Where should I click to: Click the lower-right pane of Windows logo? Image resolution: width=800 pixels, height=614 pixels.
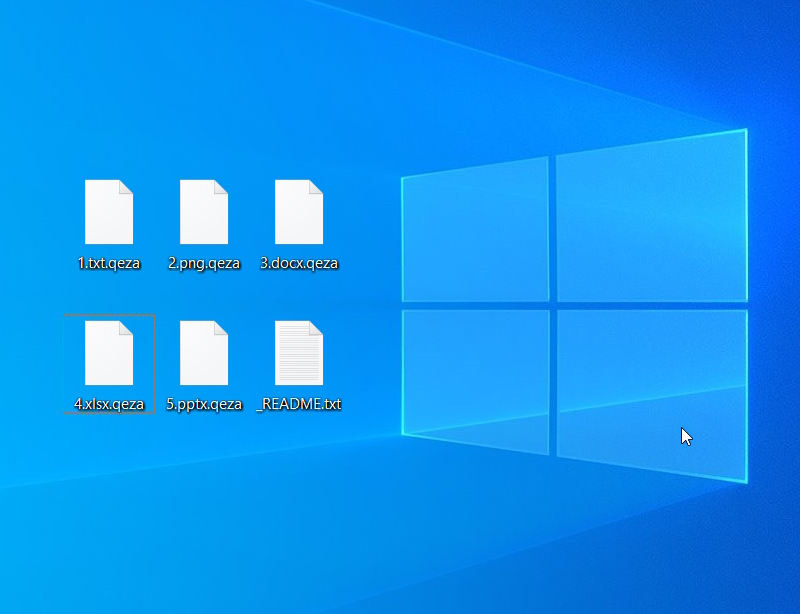coord(651,392)
